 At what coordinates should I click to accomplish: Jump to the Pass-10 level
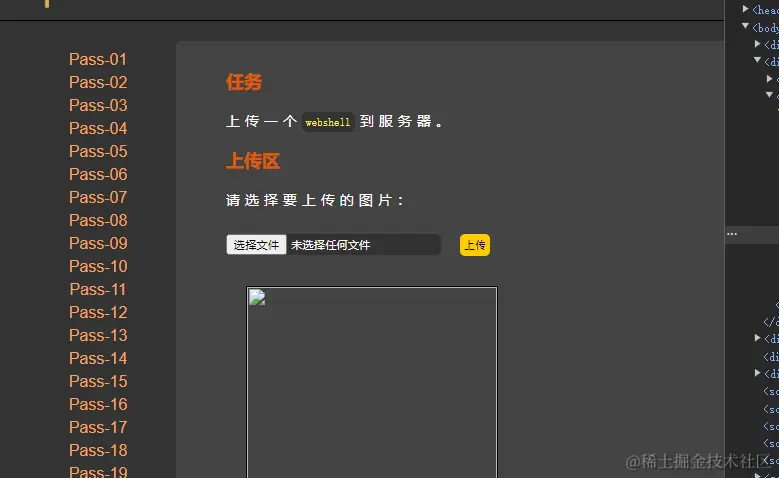[x=98, y=266]
